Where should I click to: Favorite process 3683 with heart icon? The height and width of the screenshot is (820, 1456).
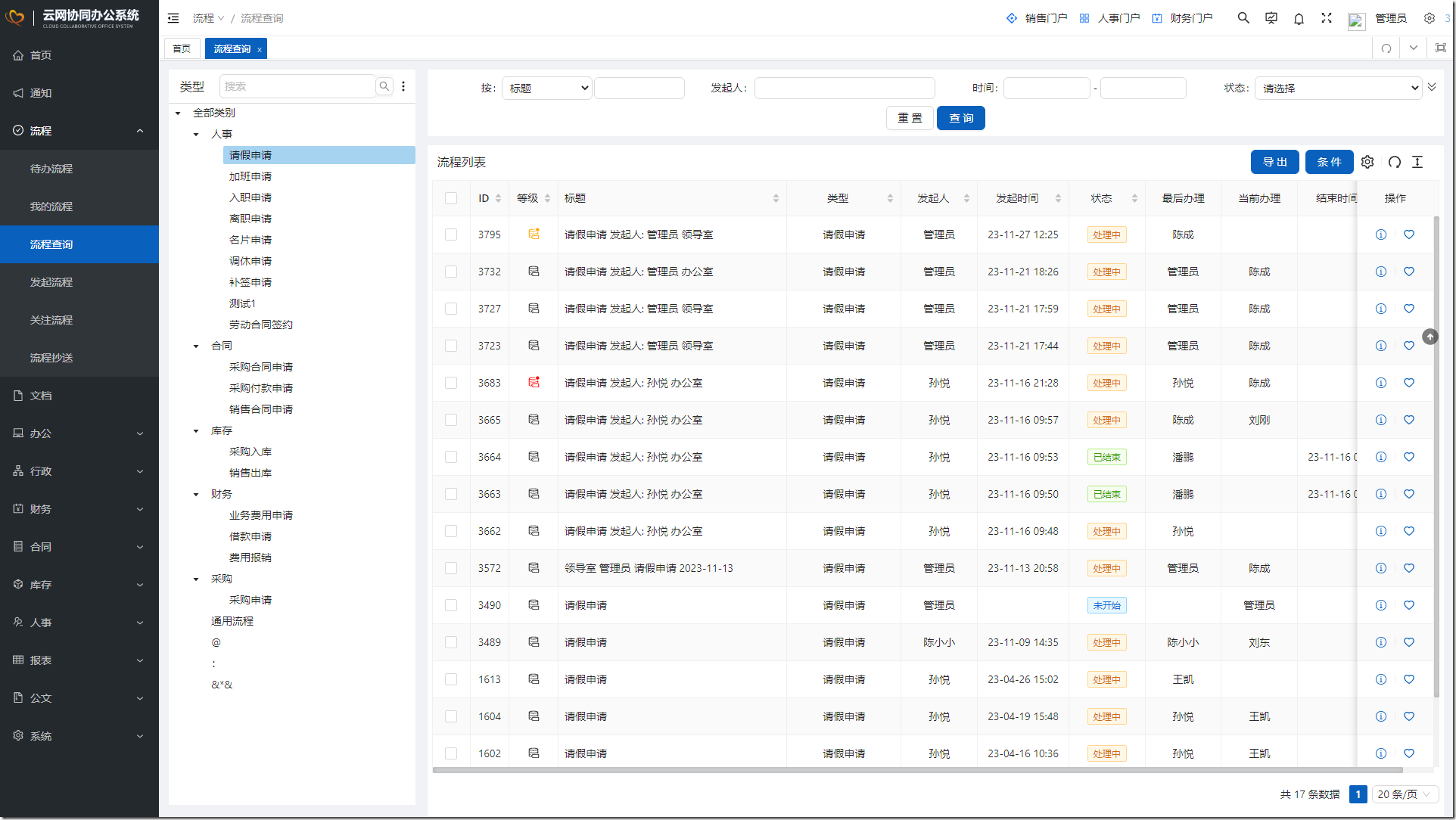[x=1409, y=383]
